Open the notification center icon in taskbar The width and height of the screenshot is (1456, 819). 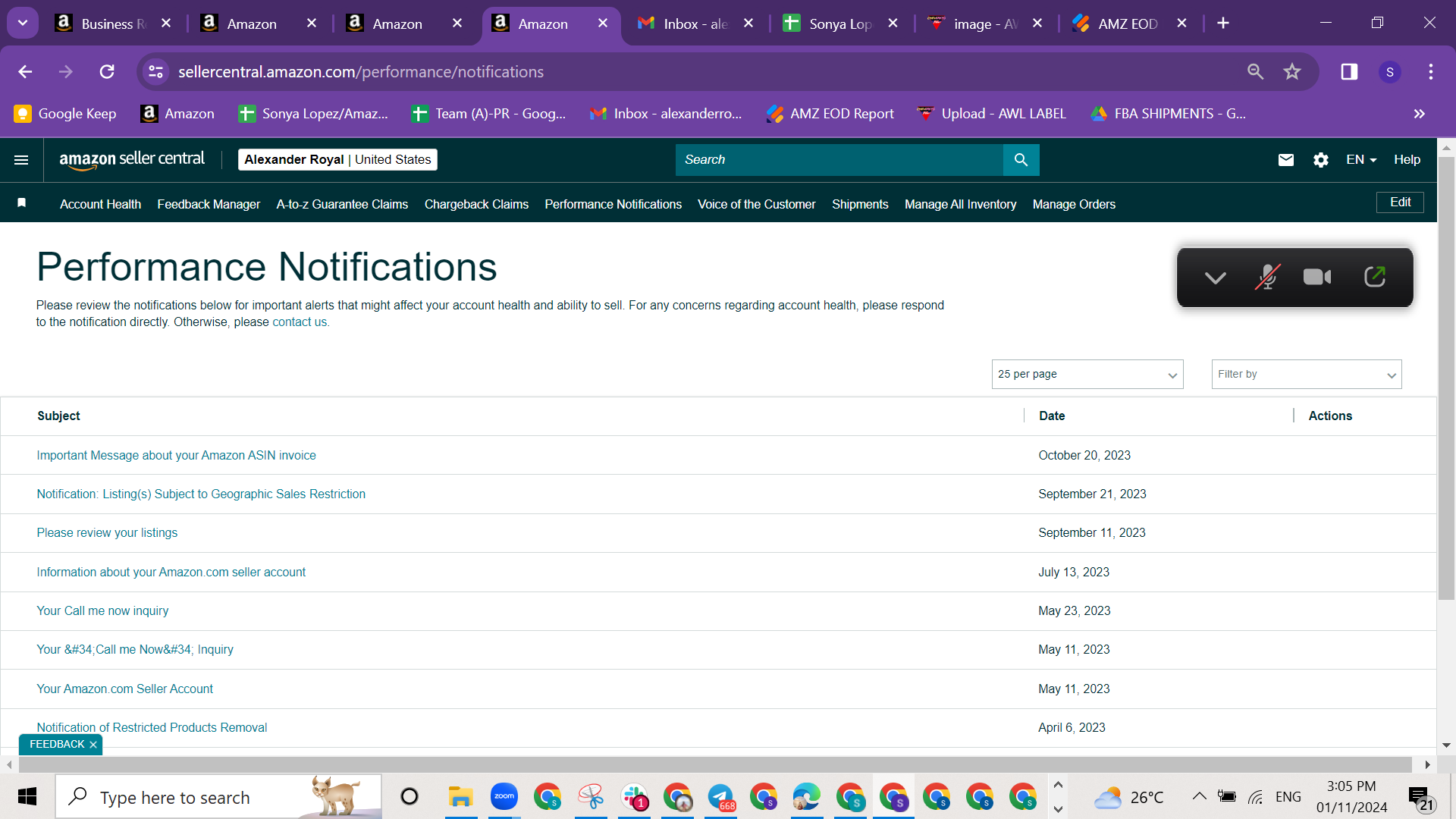(1420, 797)
